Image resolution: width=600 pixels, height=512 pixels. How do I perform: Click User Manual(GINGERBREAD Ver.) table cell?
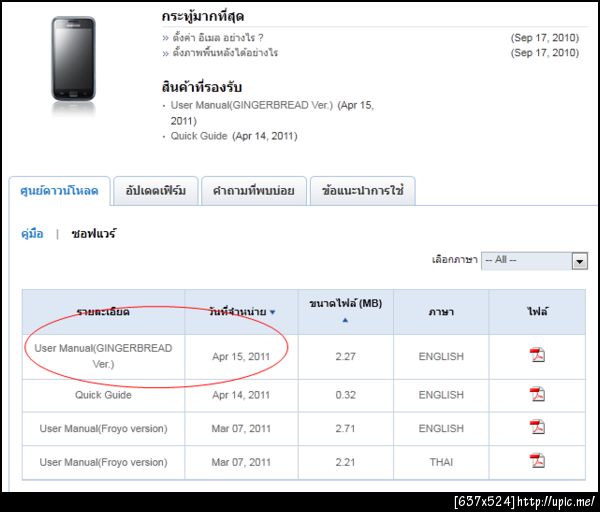point(103,356)
